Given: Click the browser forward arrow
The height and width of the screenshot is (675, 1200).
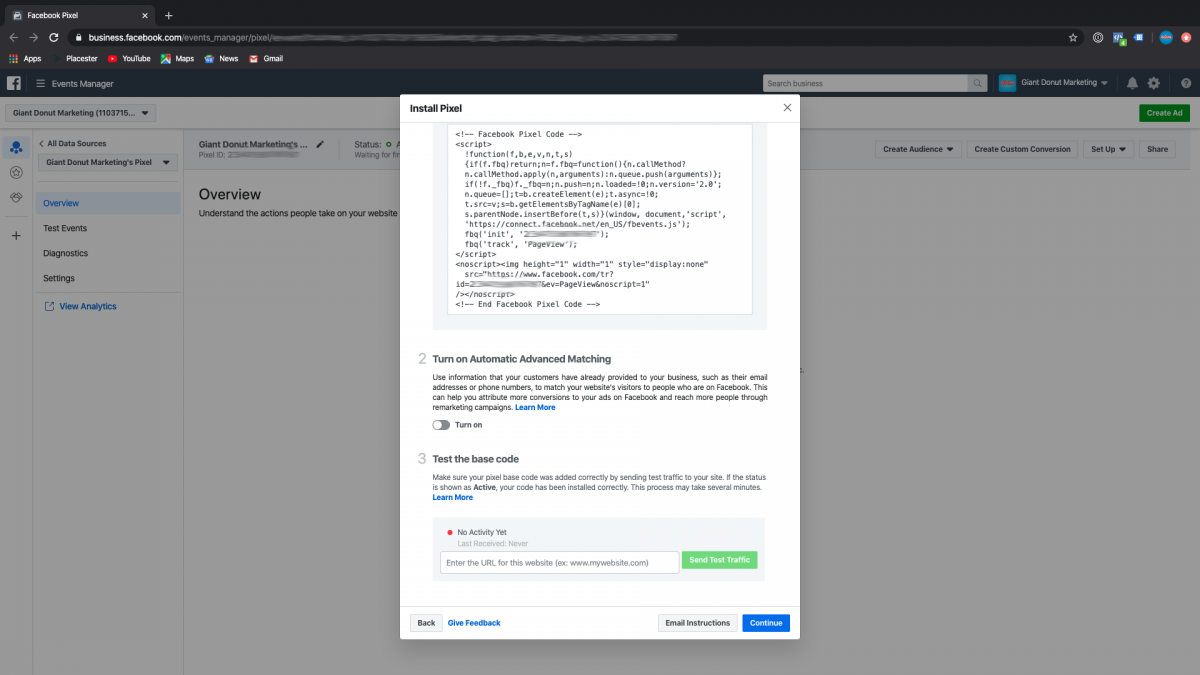Looking at the screenshot, I should pos(33,37).
